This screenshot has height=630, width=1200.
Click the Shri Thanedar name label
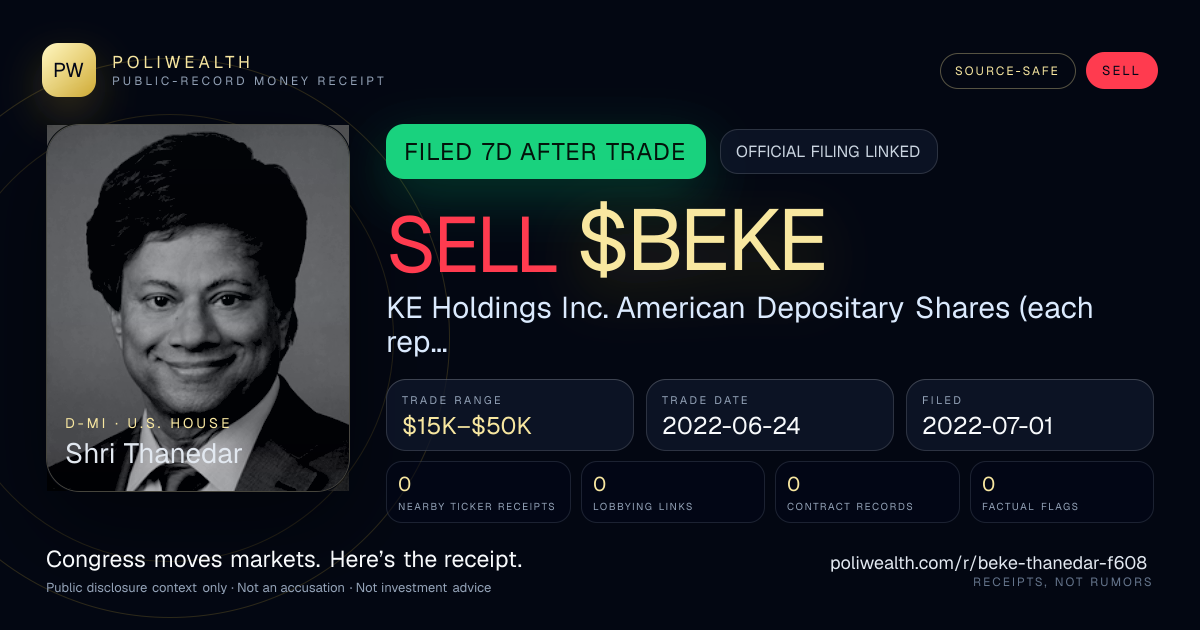tap(154, 453)
